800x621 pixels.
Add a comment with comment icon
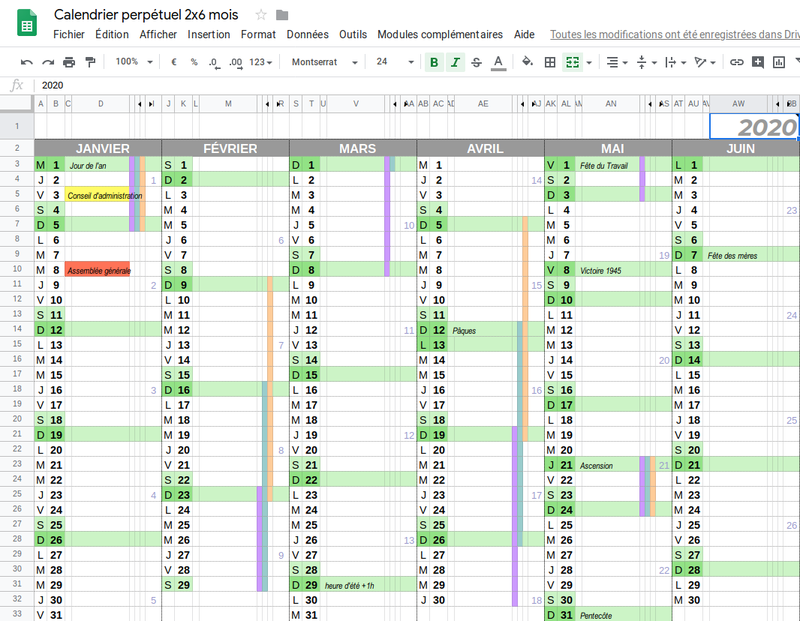tap(758, 62)
